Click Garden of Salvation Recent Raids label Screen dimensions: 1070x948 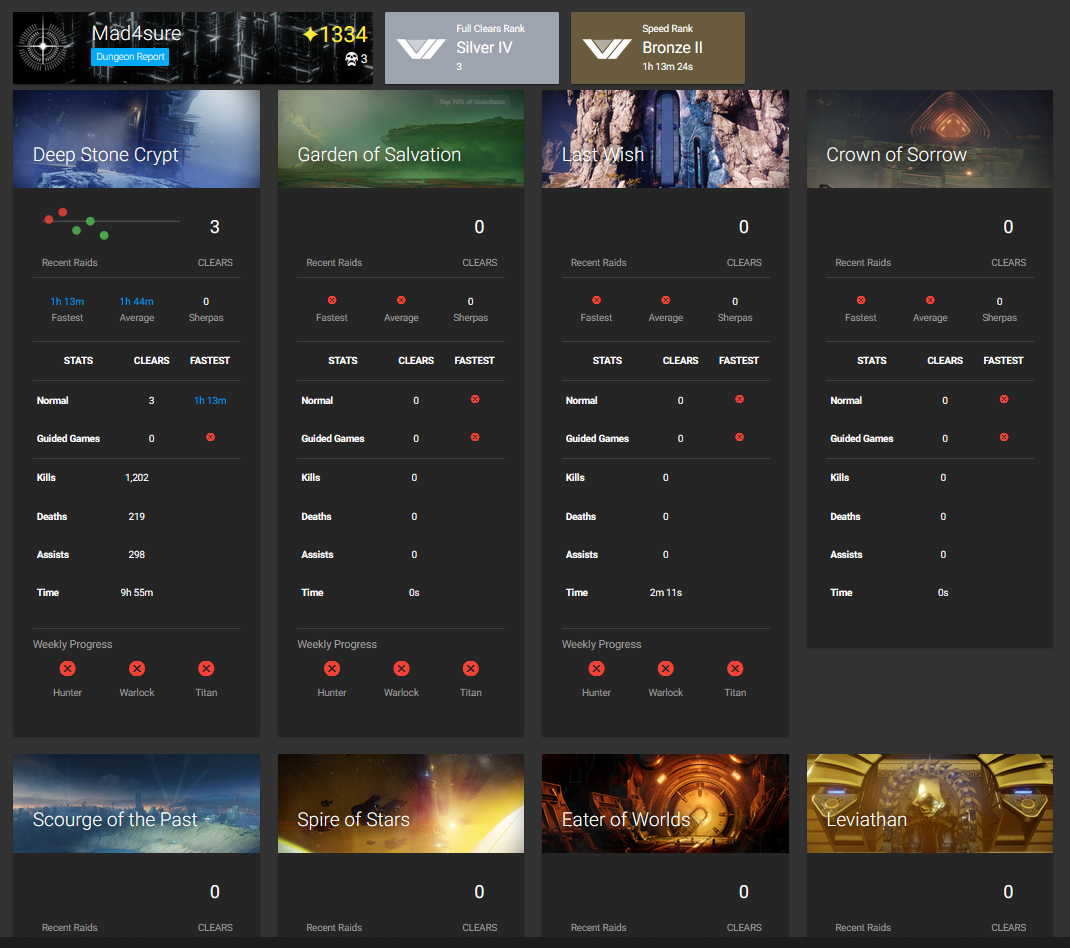(334, 263)
